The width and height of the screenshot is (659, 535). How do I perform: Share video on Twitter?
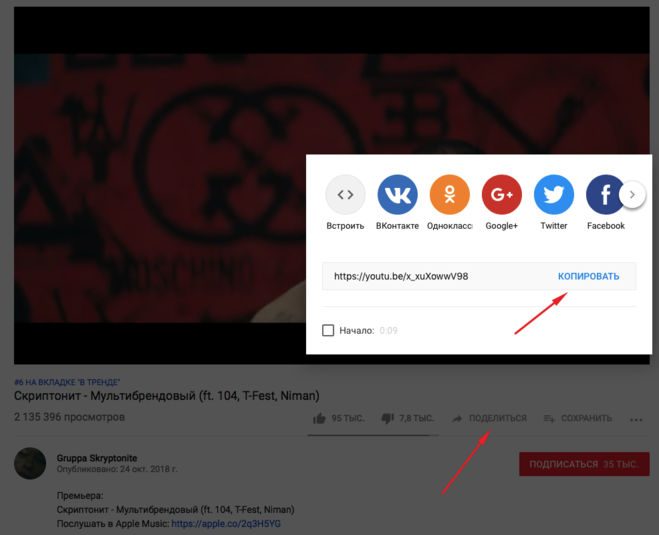coord(553,195)
